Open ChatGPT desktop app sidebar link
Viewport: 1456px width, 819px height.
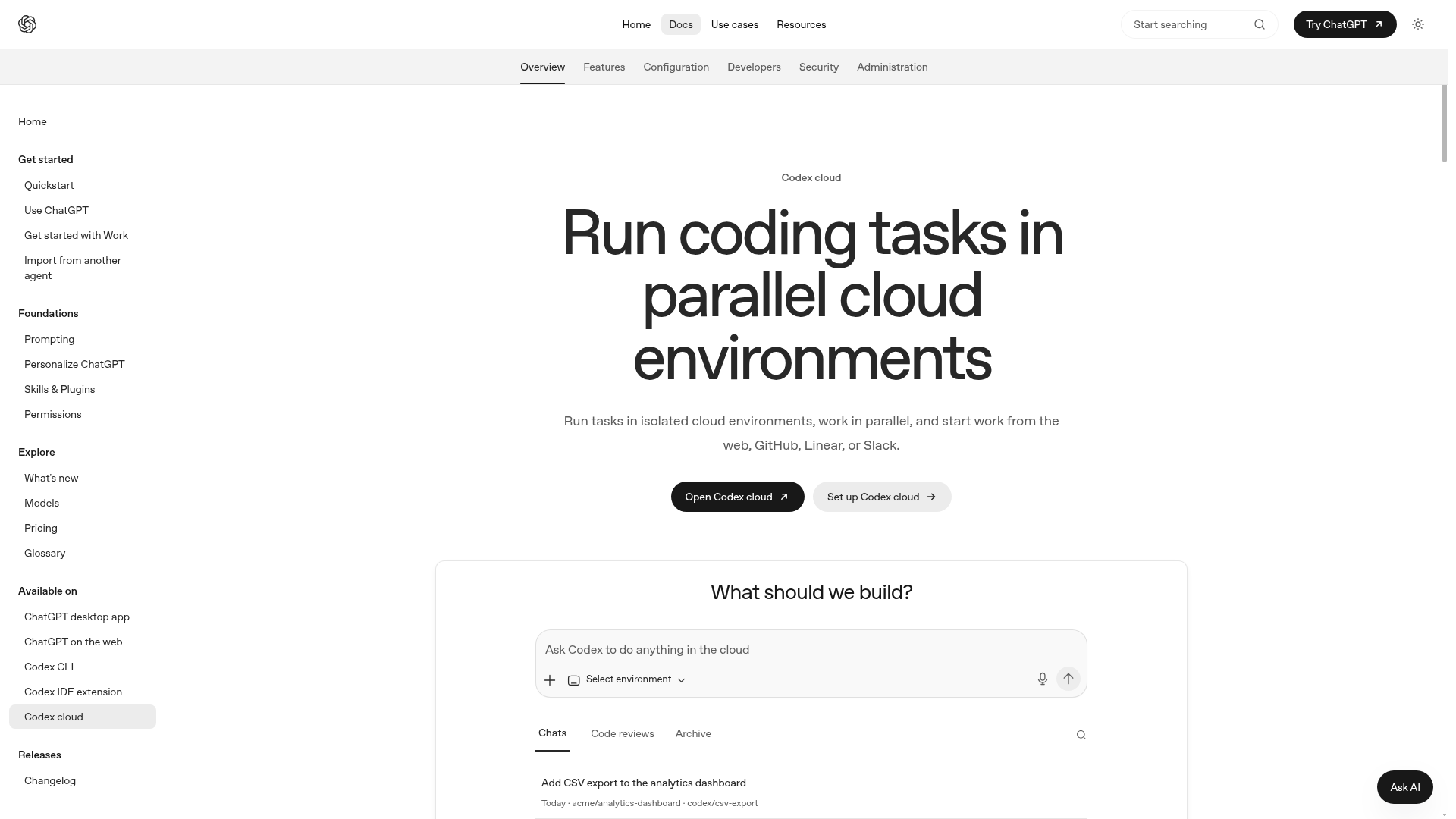[x=77, y=617]
